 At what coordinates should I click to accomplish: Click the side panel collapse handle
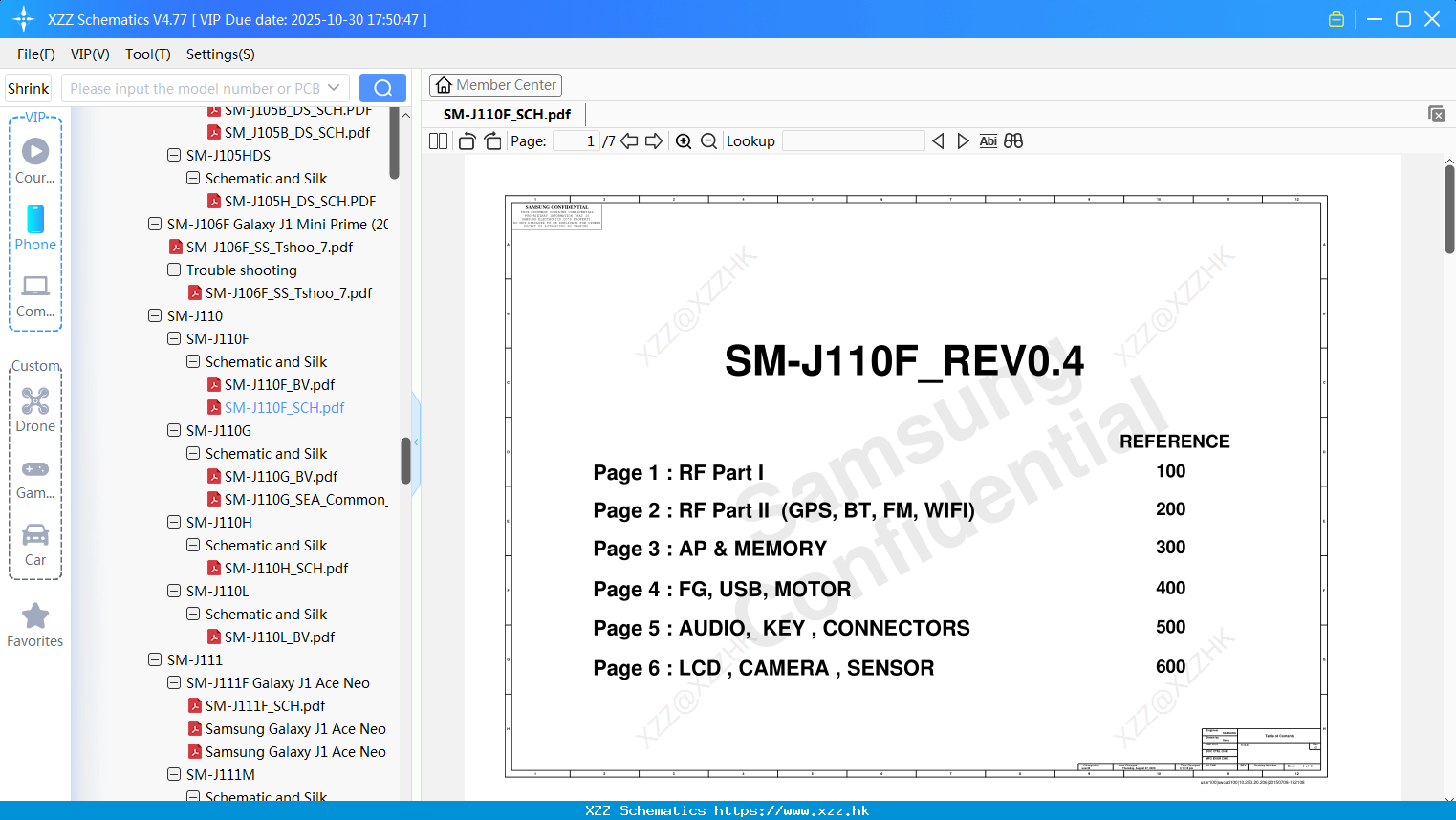coord(416,442)
